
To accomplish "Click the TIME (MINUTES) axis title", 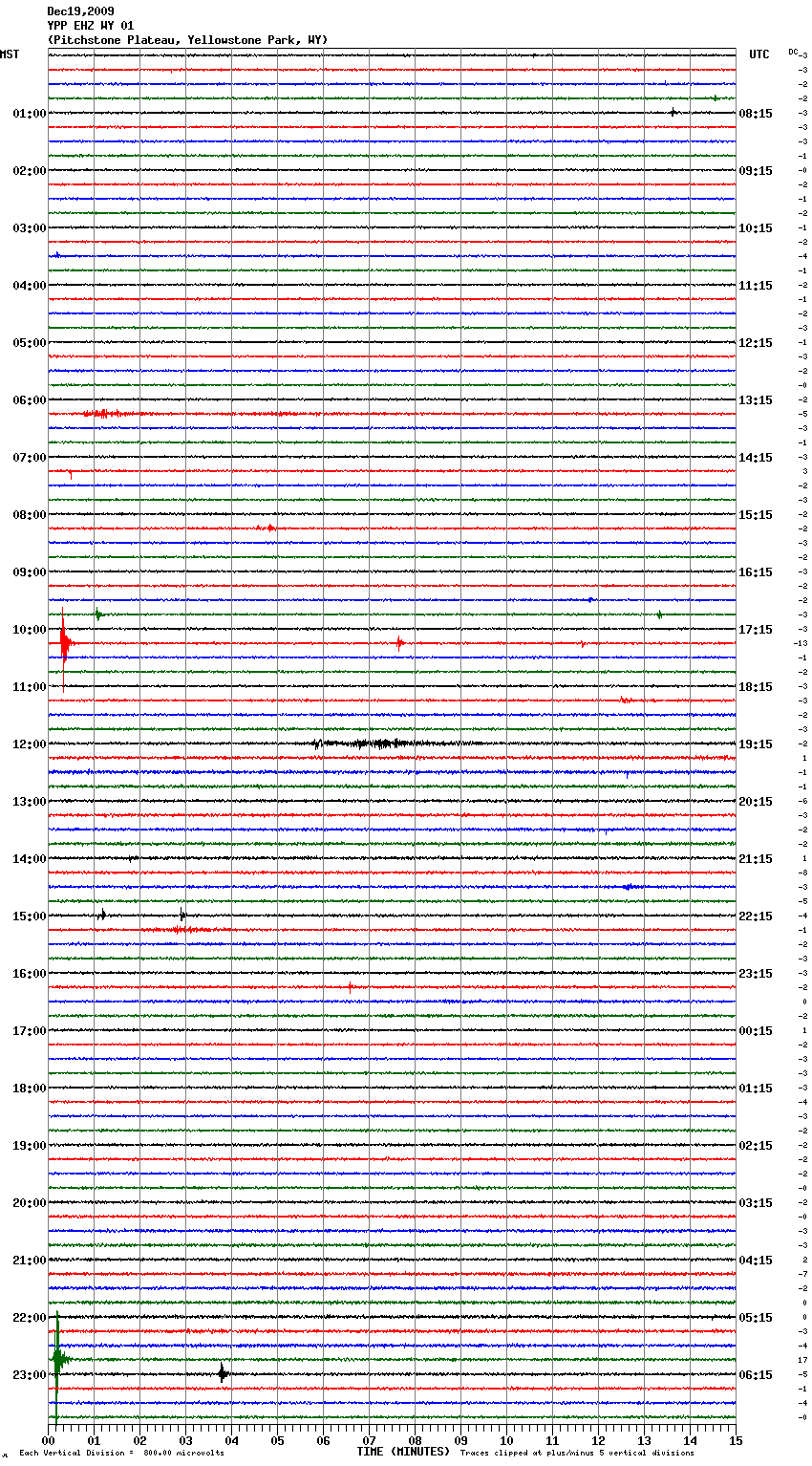I will (x=403, y=1452).
